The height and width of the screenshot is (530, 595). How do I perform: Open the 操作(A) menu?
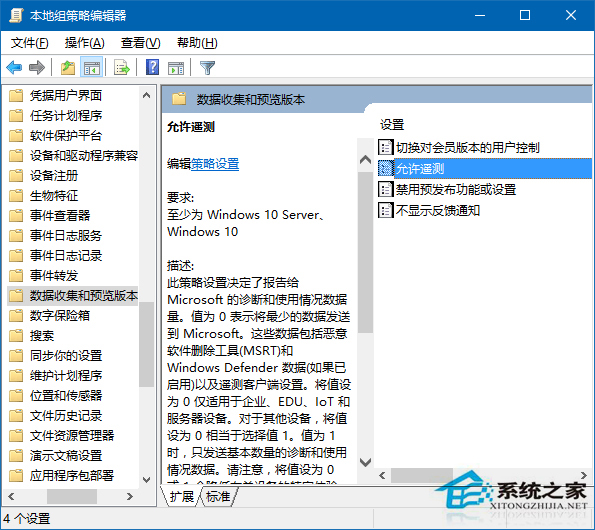(x=85, y=43)
